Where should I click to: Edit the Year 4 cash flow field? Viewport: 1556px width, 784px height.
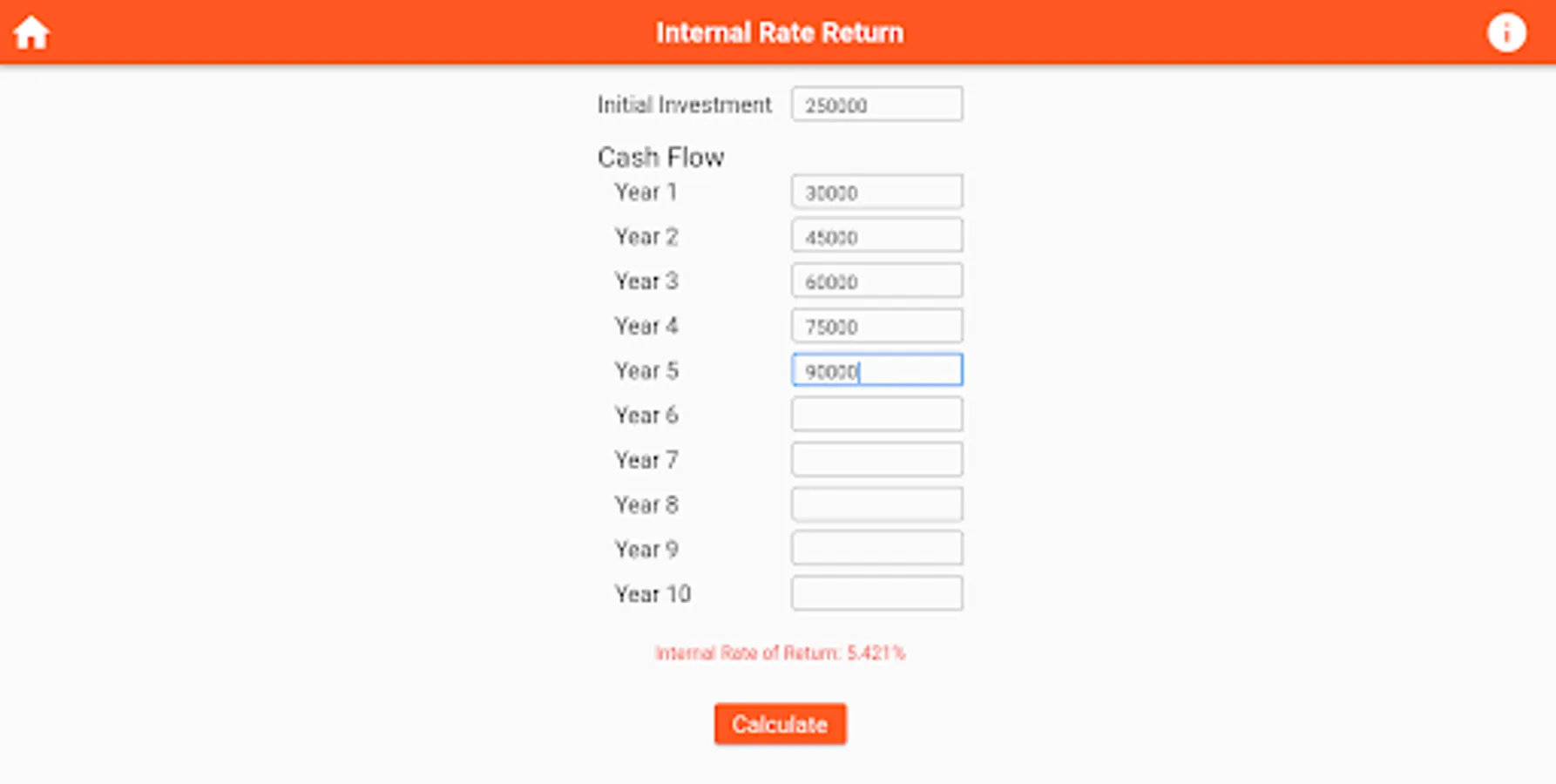click(x=876, y=327)
